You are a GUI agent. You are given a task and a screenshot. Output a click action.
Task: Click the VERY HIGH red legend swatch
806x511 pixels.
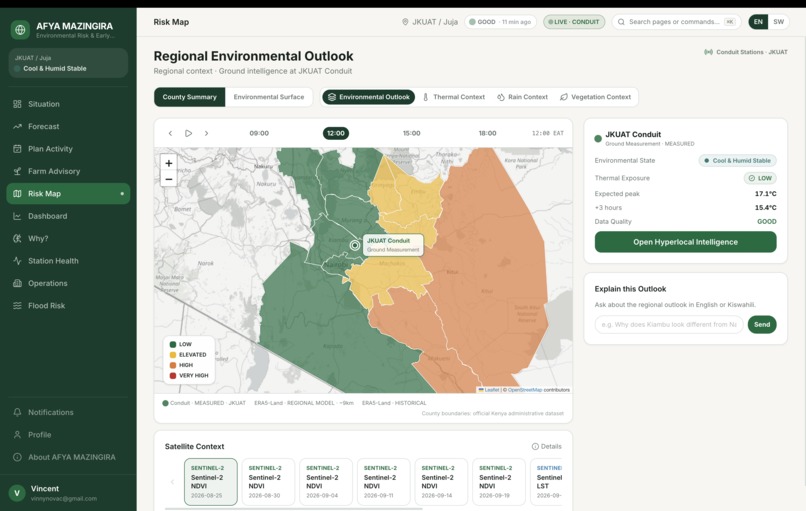(x=173, y=376)
